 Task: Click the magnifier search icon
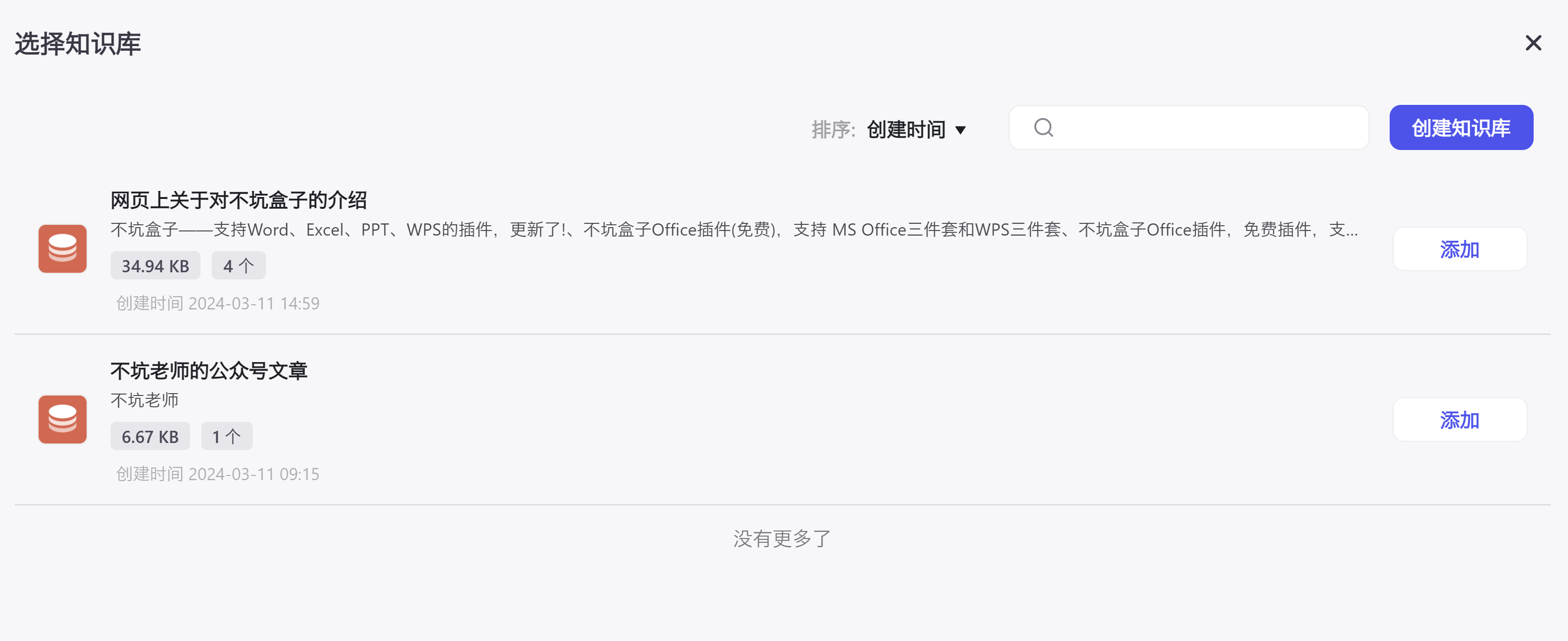[1043, 127]
